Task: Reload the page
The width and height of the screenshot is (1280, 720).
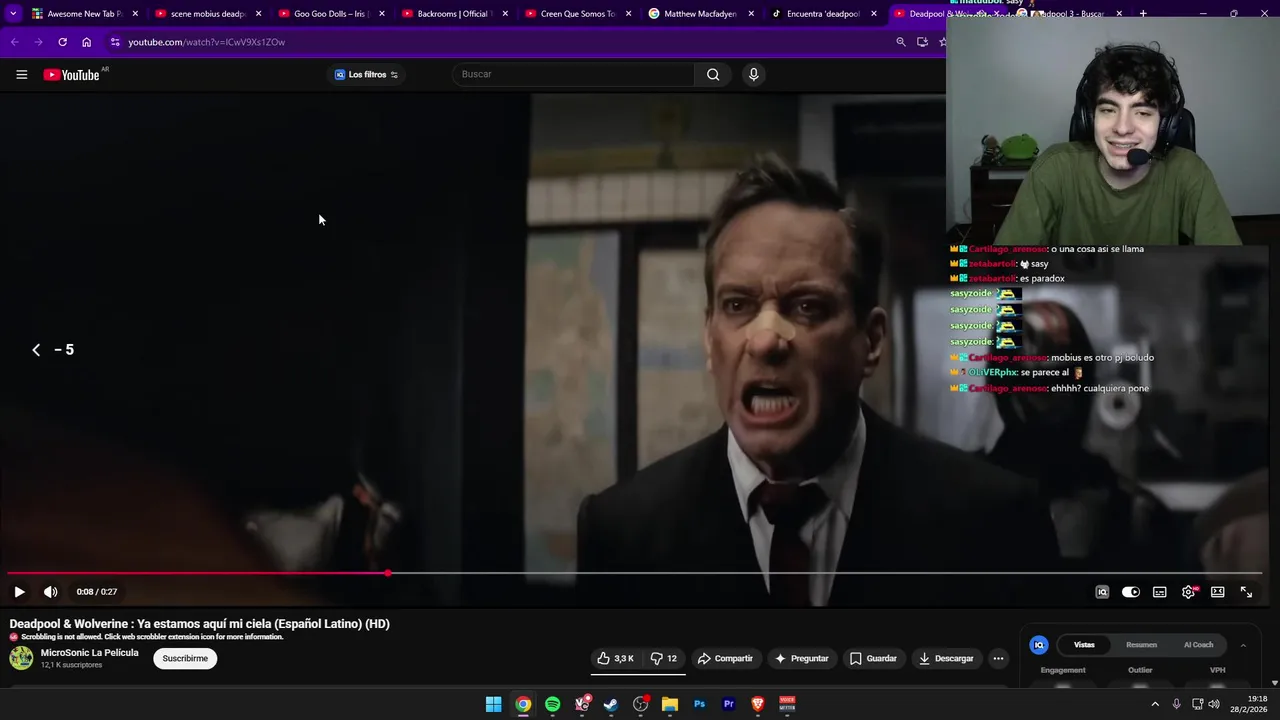Action: click(62, 42)
